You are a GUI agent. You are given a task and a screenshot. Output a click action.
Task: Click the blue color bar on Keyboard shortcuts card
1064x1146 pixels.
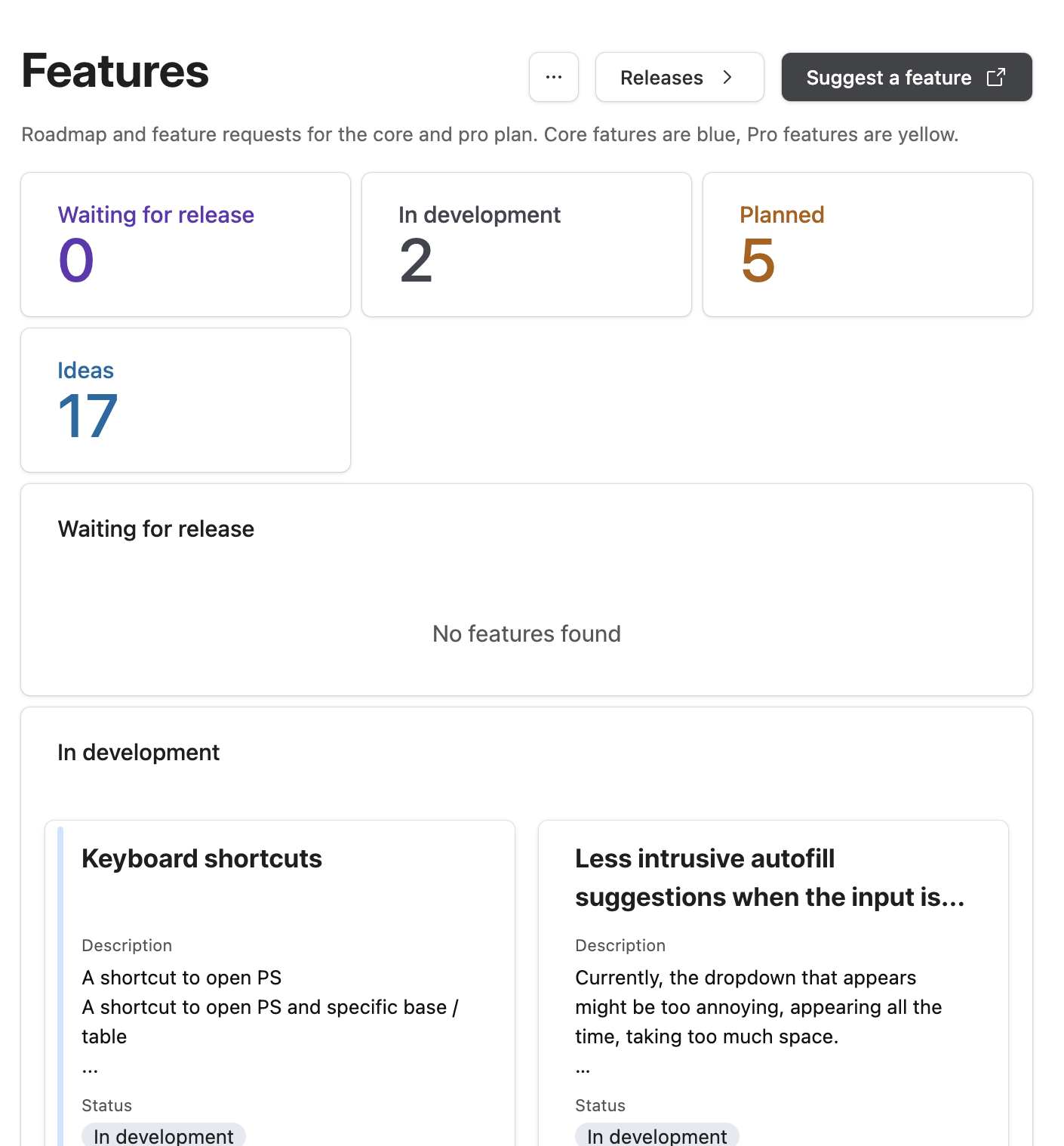[60, 986]
